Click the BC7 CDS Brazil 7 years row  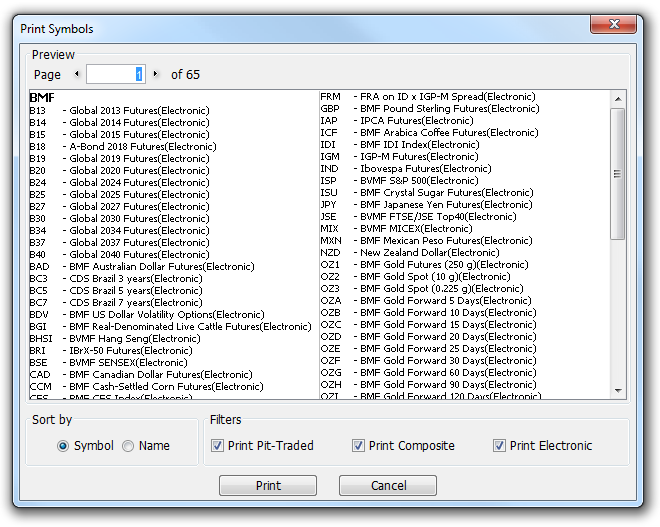click(x=116, y=303)
